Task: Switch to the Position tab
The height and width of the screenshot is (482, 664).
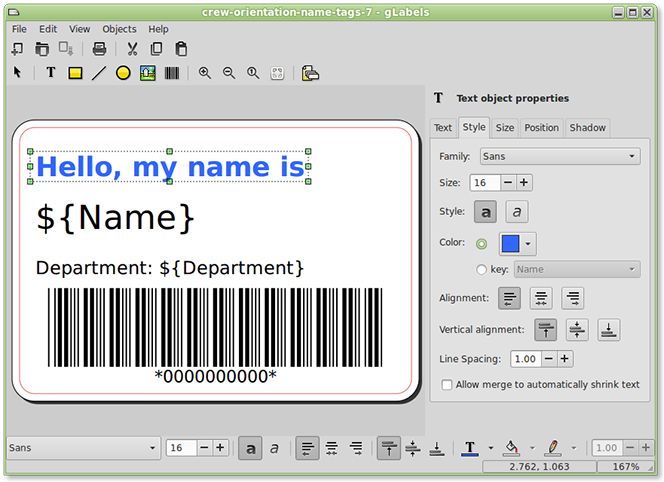Action: [542, 127]
